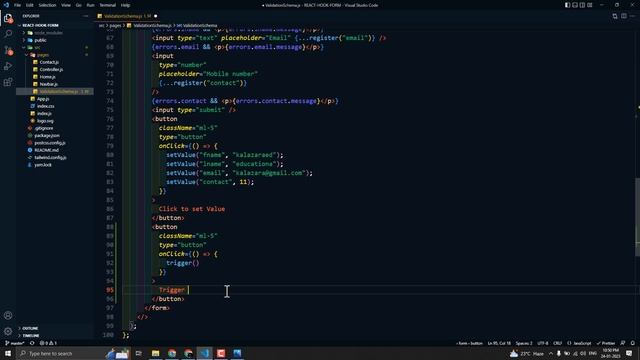Open the Edit menu
This screenshot has height=360, width=640.
coord(30,5)
